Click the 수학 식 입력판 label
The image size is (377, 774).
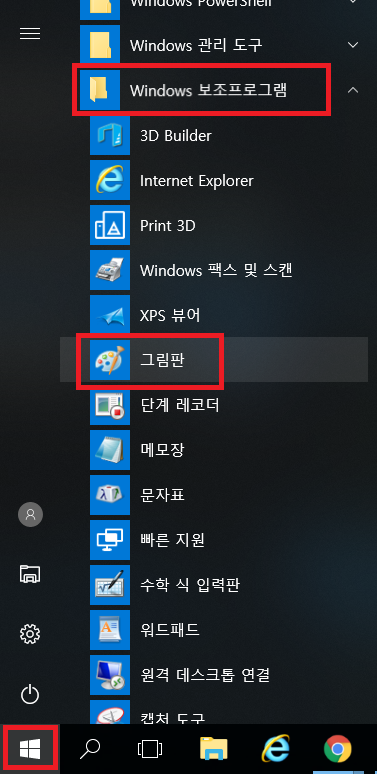pyautogui.click(x=190, y=584)
